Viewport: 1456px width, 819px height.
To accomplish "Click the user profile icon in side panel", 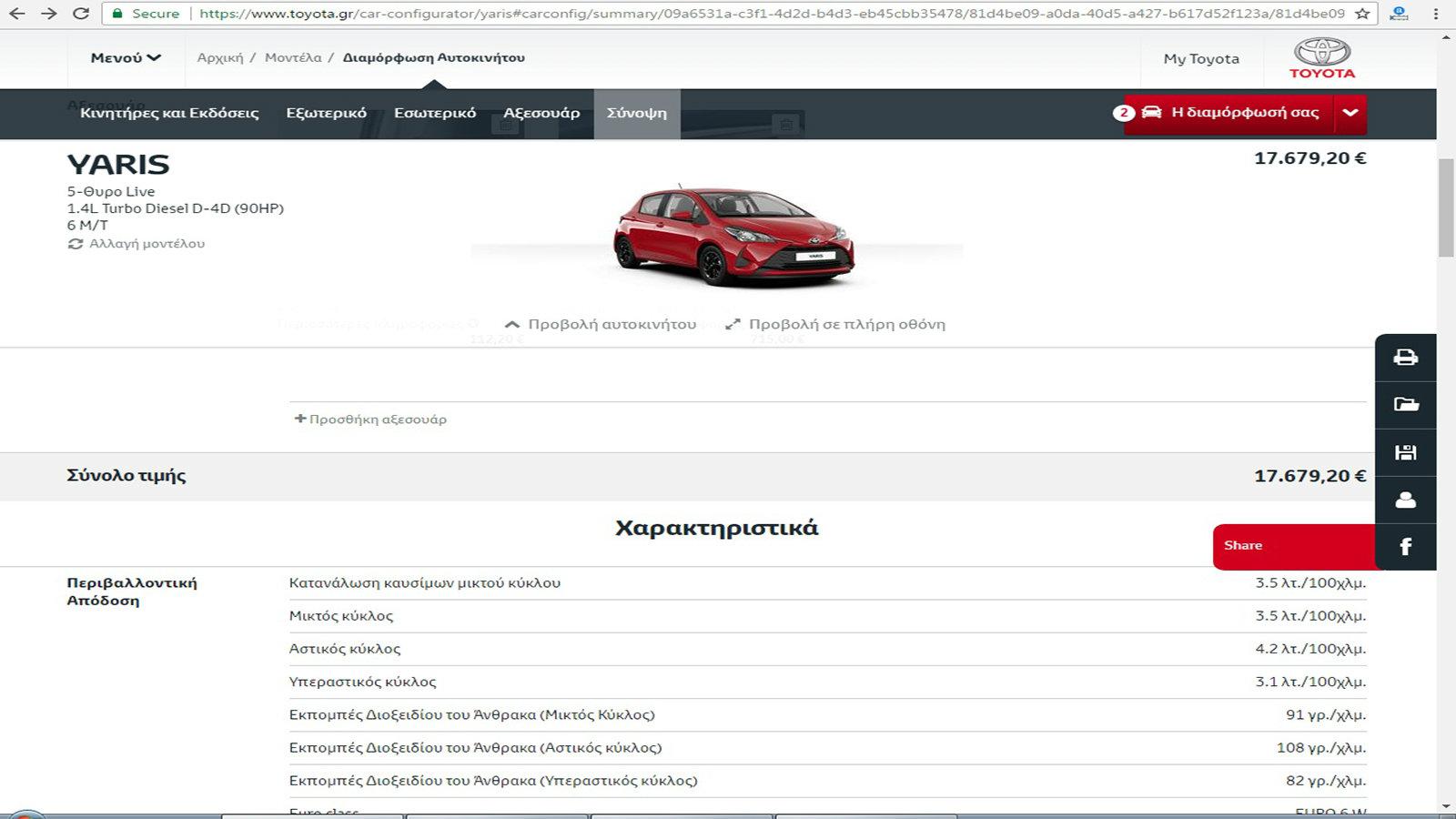I will (x=1406, y=500).
